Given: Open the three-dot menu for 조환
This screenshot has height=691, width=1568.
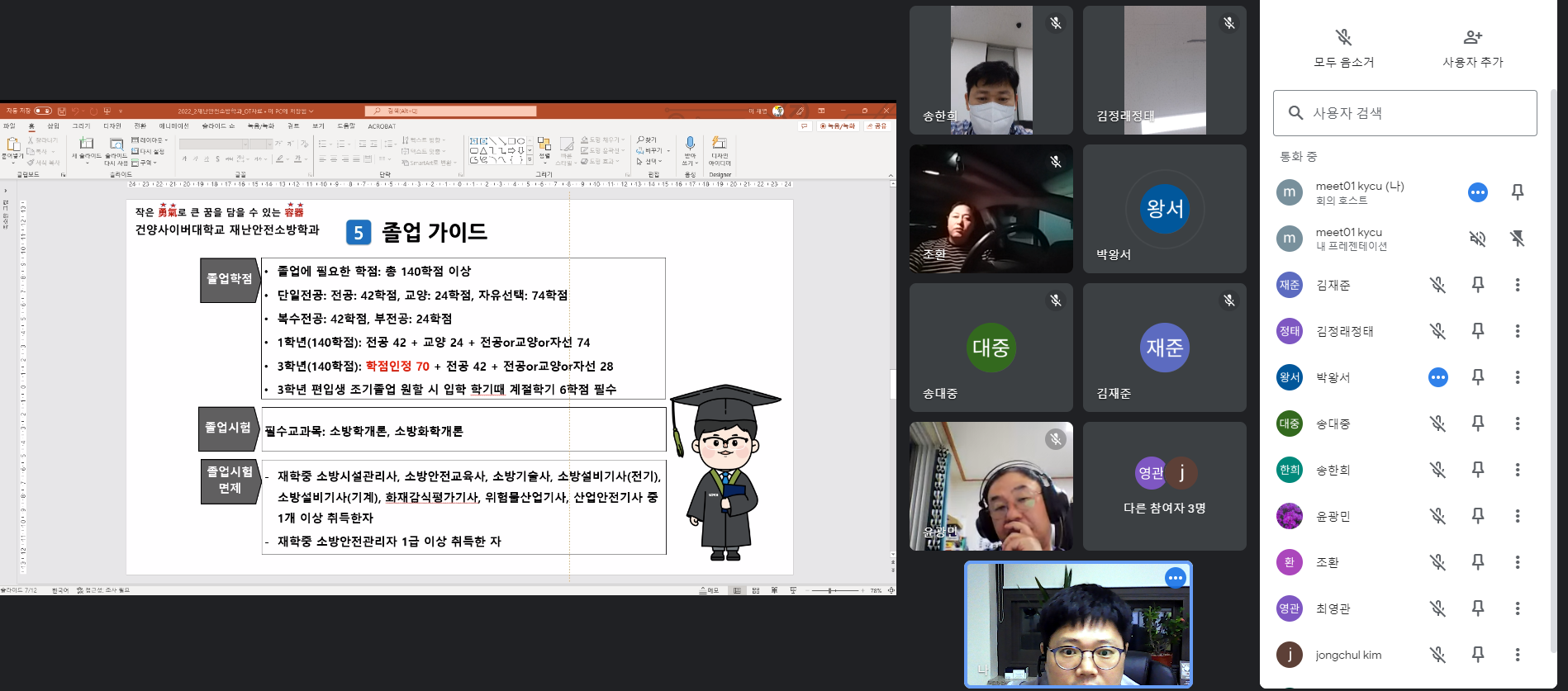Looking at the screenshot, I should 1517,562.
